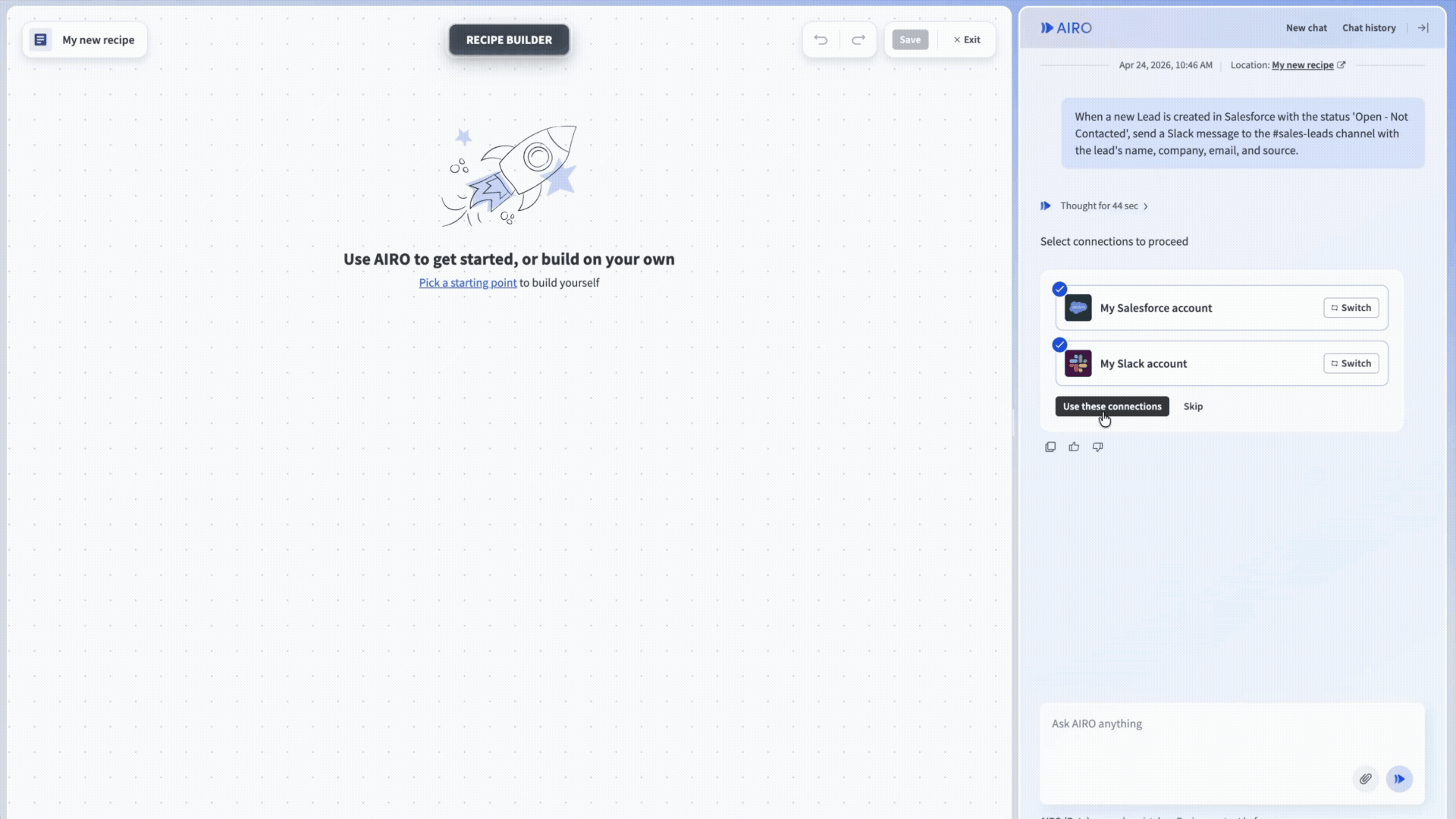This screenshot has height=819, width=1456.
Task: Open the My new recipe location link
Action: pos(1302,65)
